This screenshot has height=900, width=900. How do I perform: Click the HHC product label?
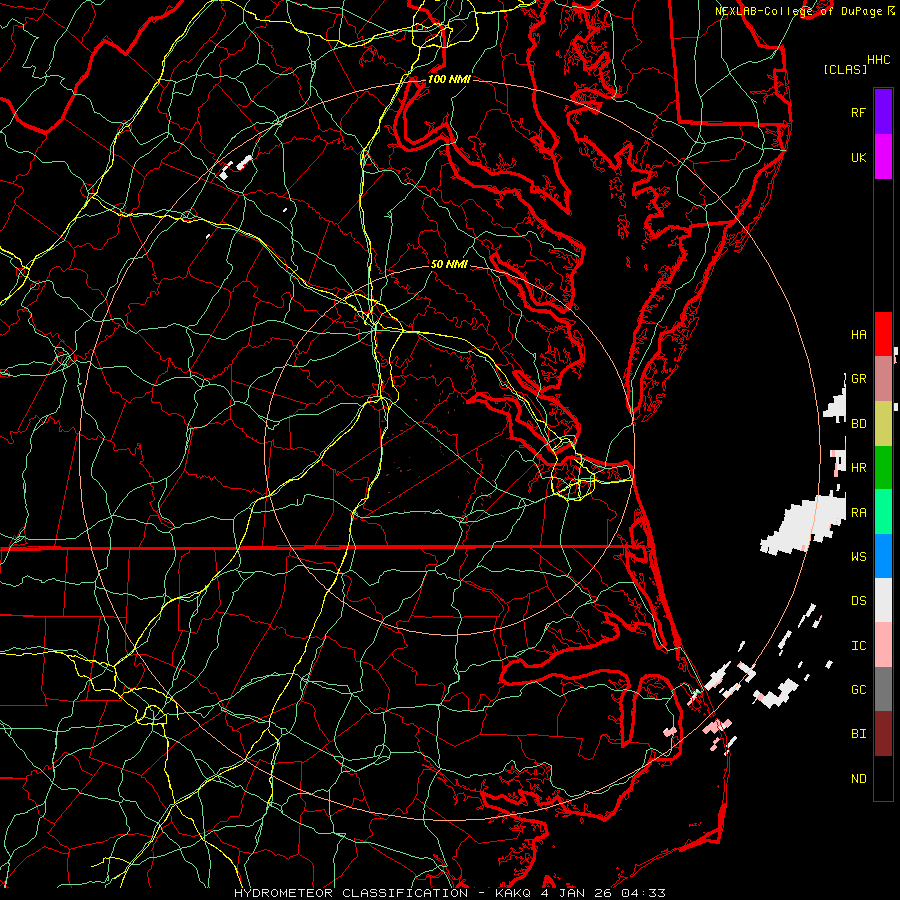click(878, 59)
